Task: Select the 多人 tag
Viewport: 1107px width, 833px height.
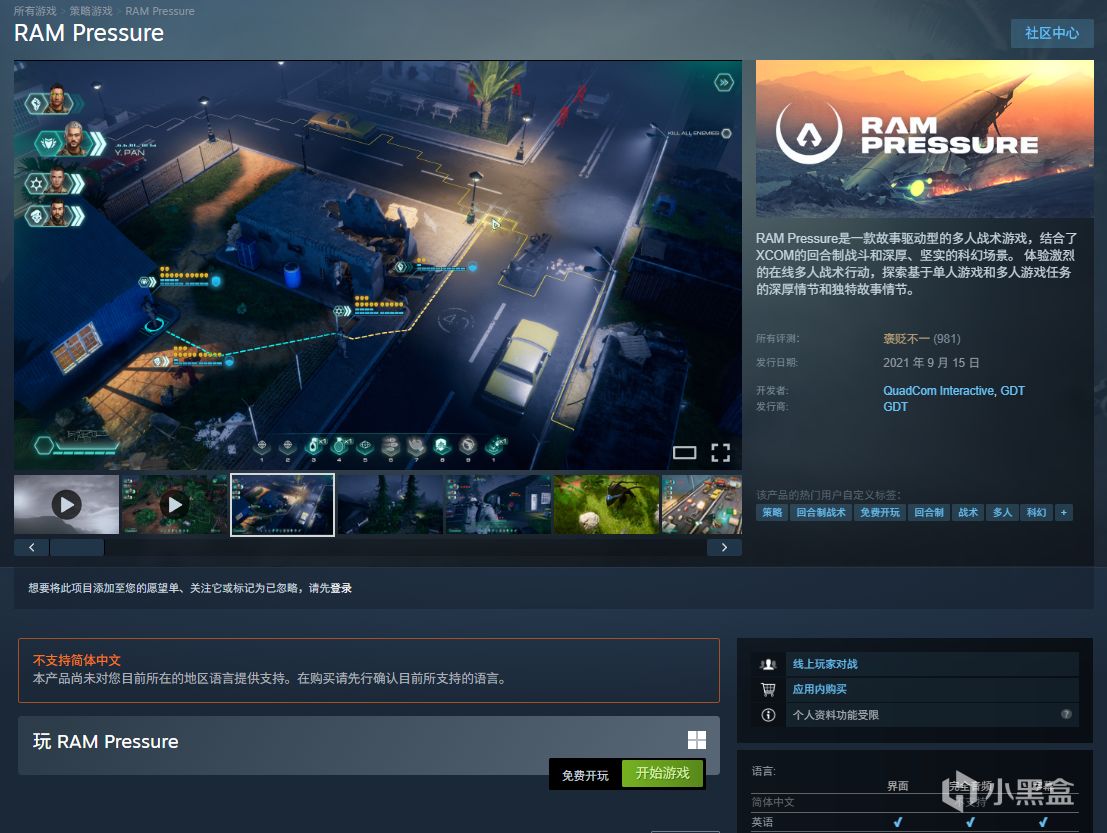Action: point(1003,513)
